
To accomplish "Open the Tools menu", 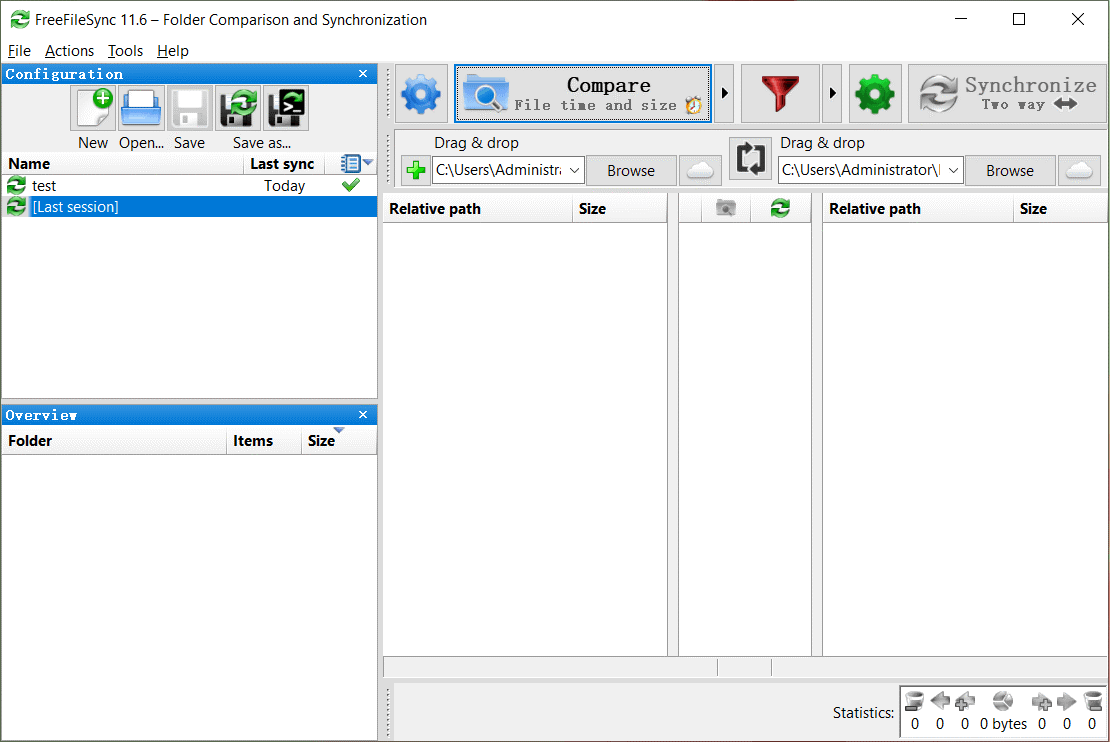I will [124, 51].
